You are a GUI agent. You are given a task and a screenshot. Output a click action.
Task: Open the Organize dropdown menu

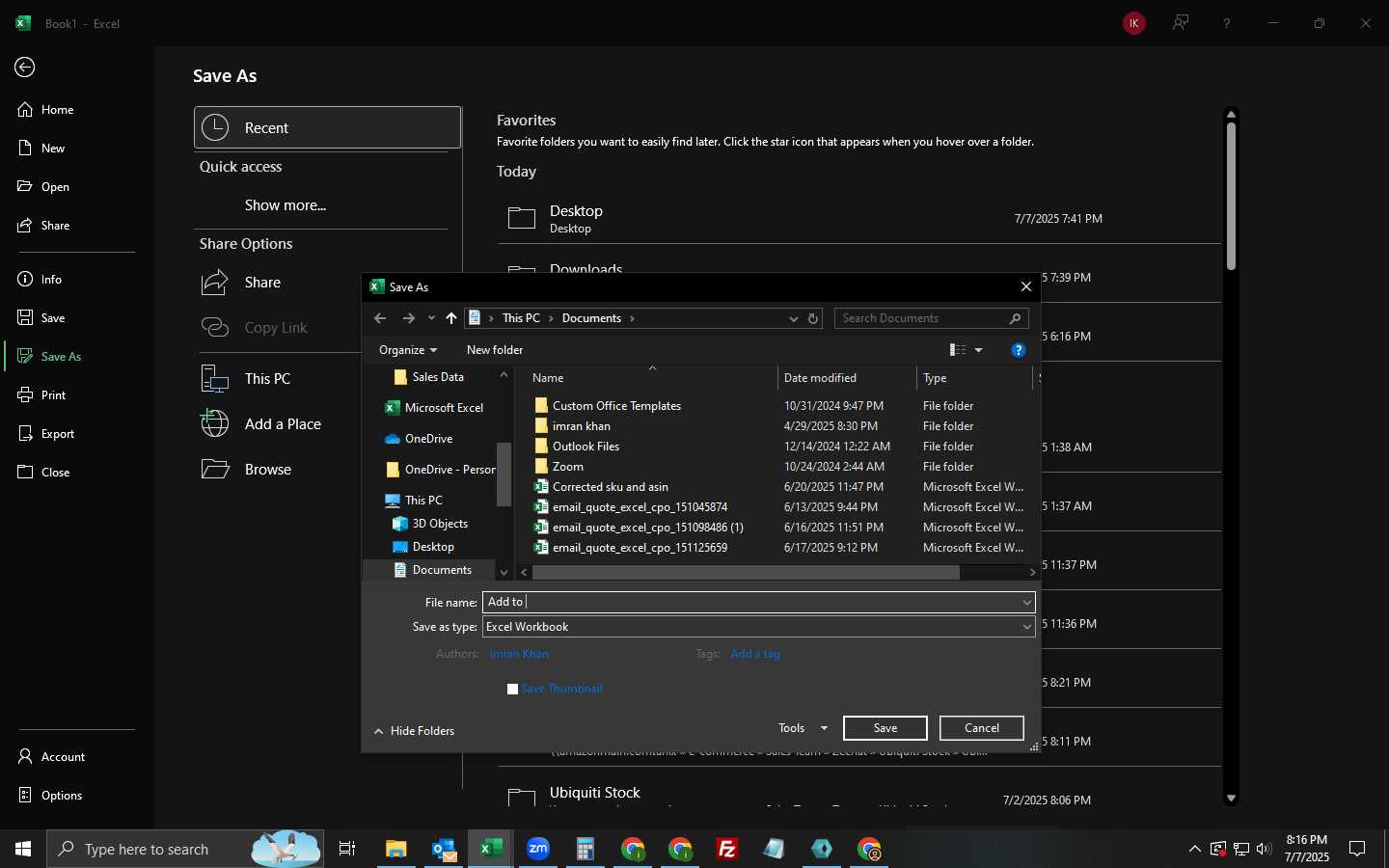(408, 350)
